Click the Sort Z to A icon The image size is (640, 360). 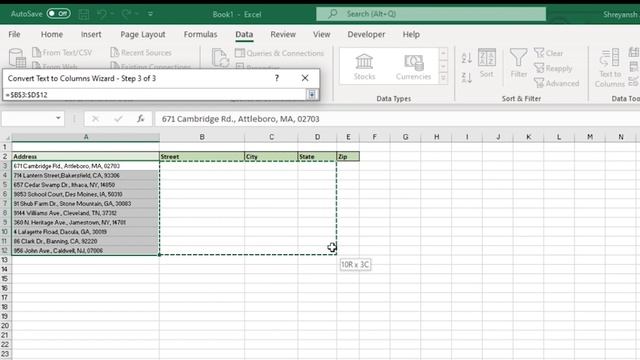[x=467, y=77]
